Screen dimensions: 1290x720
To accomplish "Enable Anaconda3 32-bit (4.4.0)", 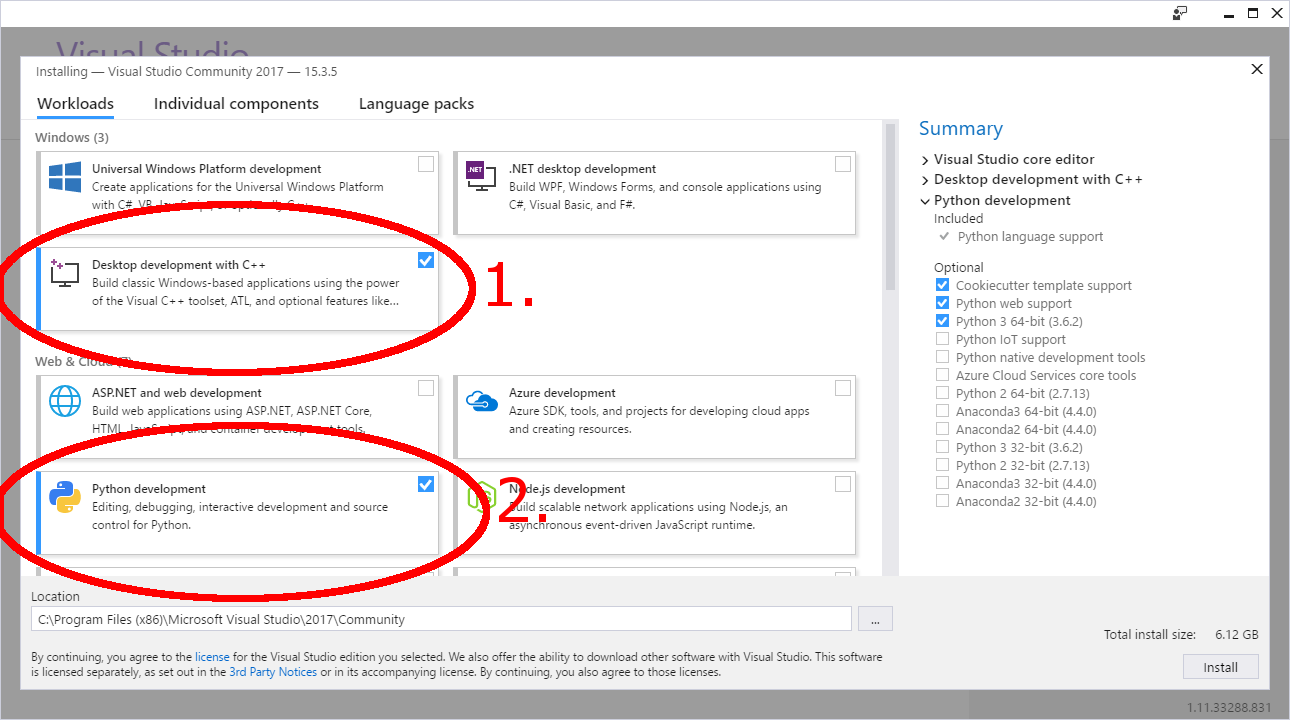I will [x=942, y=483].
